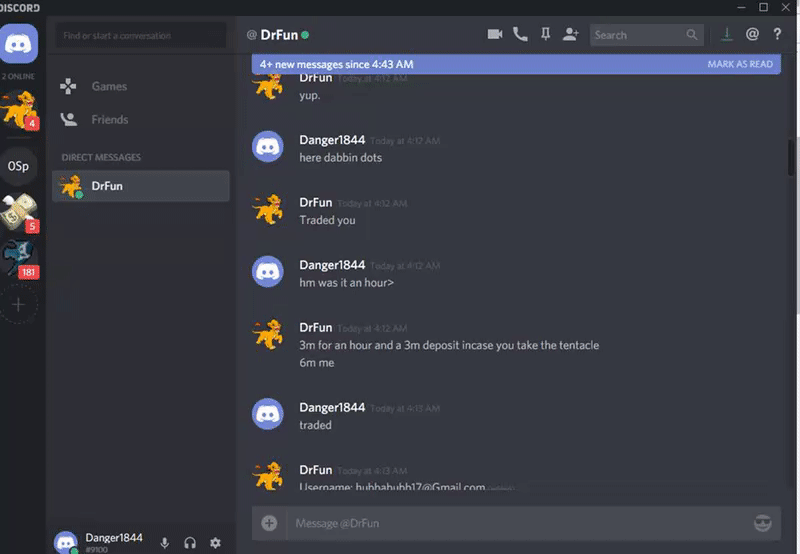Viewport: 800px width, 554px height.
Task: Click Danger1844's avatar in the user panel
Action: point(66,542)
